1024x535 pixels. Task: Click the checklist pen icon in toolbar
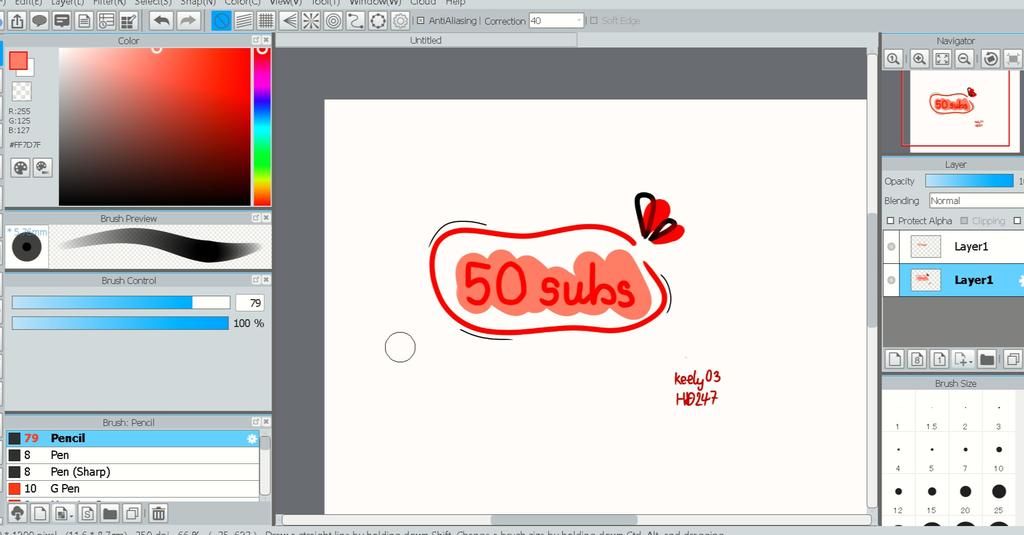point(129,21)
